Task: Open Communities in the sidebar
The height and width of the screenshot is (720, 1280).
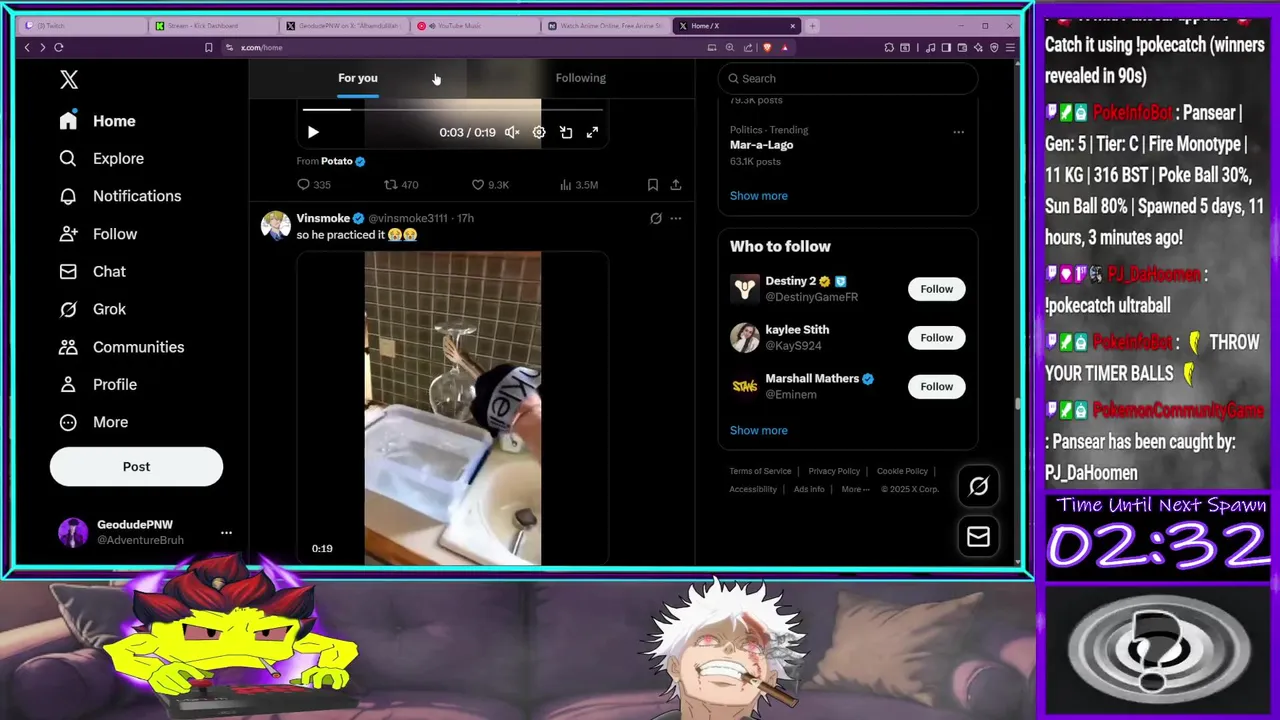Action: point(121,347)
